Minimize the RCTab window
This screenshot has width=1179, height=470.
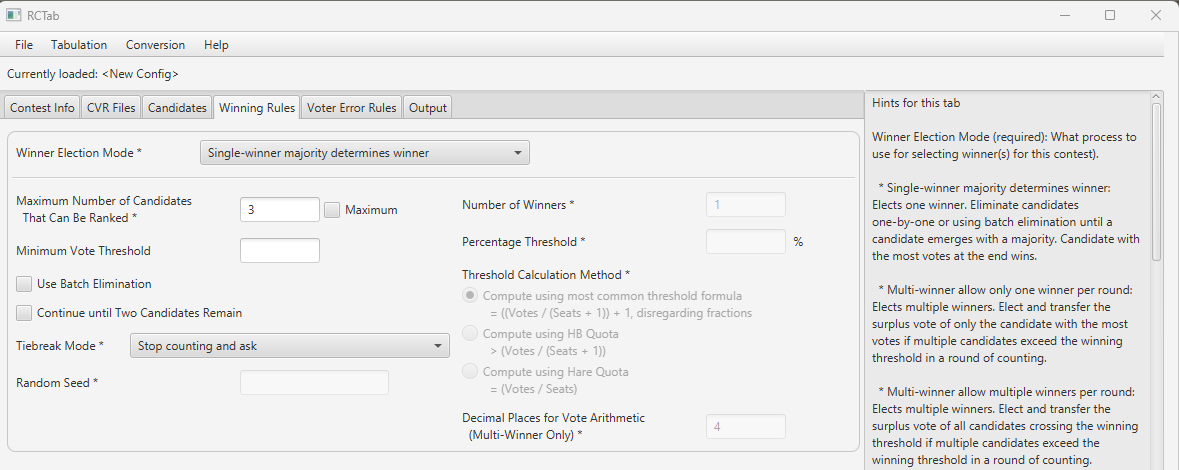1065,15
